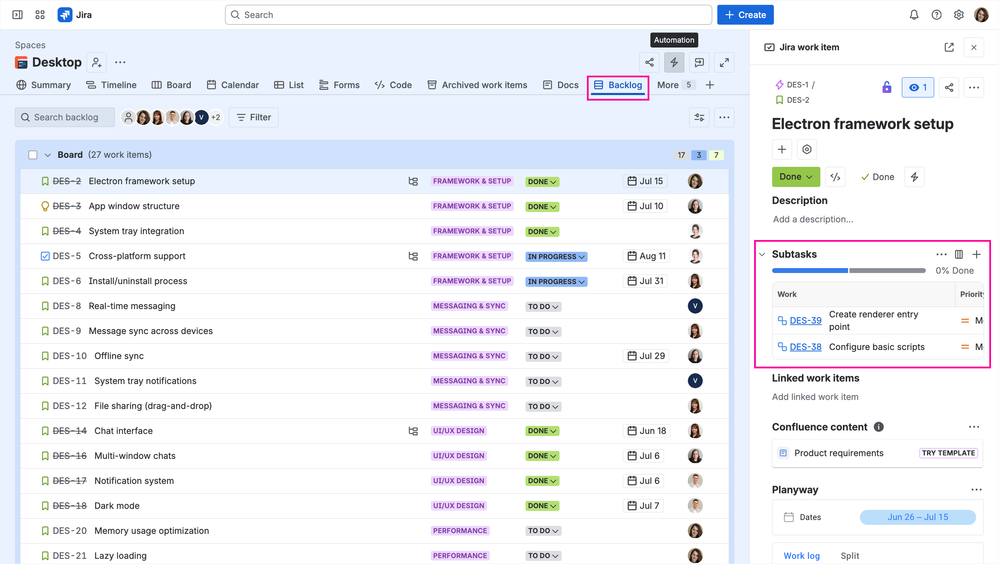The width and height of the screenshot is (999, 564).
Task: Collapse the Subtasks section chevron
Action: point(762,254)
